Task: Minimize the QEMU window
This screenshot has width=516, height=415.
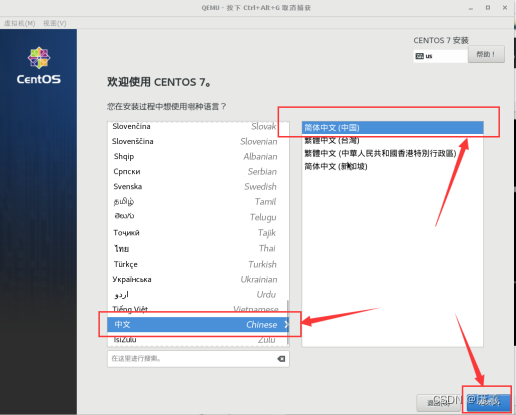Action: coord(471,8)
